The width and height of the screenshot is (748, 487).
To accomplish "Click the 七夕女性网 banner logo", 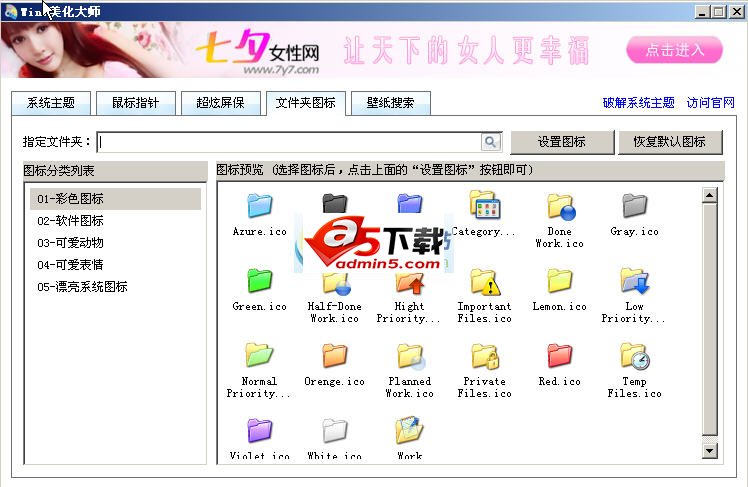I will pyautogui.click(x=258, y=52).
